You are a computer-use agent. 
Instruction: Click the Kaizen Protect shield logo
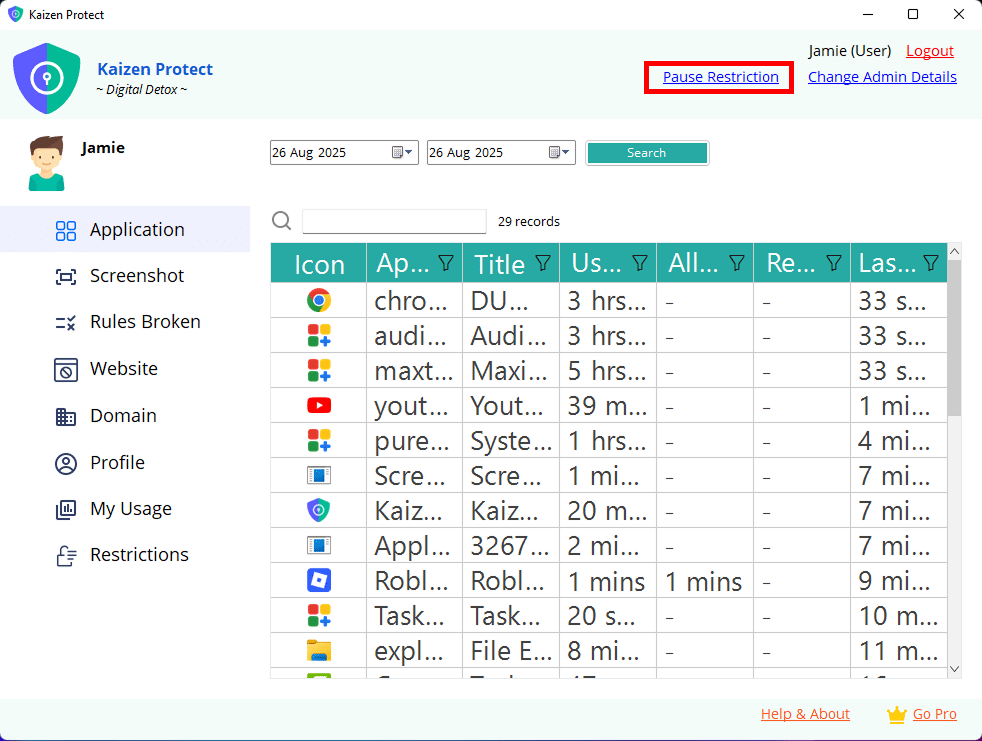click(x=46, y=77)
